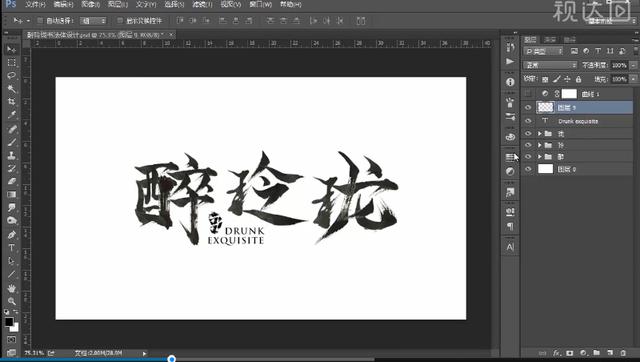Click the background color swatch

click(15, 327)
